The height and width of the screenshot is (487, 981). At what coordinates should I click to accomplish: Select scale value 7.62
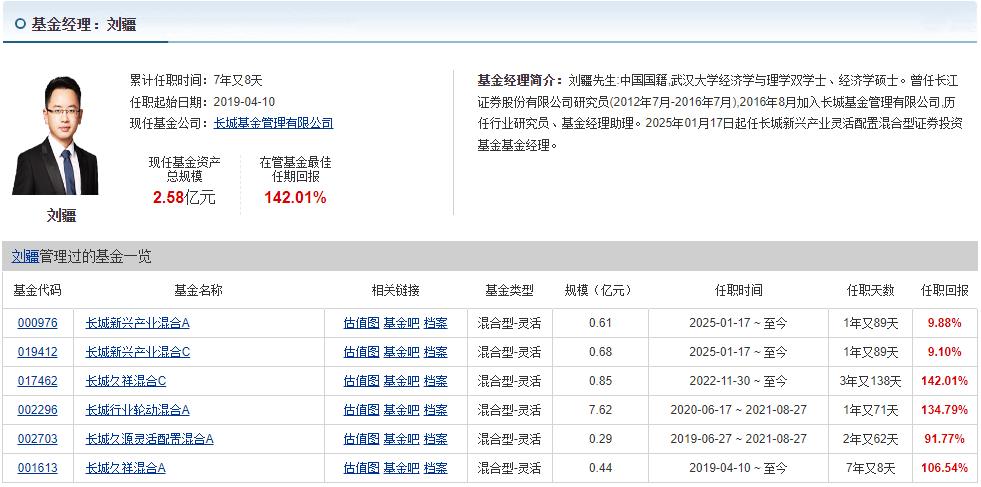601,410
